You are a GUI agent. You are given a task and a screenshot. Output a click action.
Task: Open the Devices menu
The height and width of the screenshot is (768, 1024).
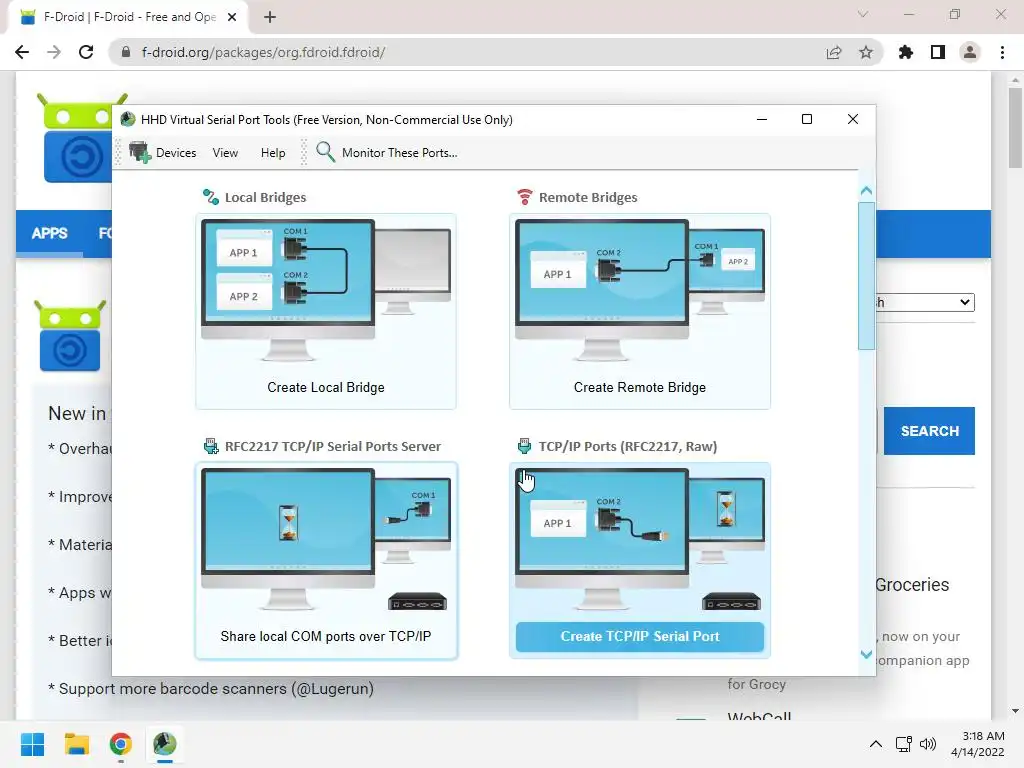tap(176, 153)
